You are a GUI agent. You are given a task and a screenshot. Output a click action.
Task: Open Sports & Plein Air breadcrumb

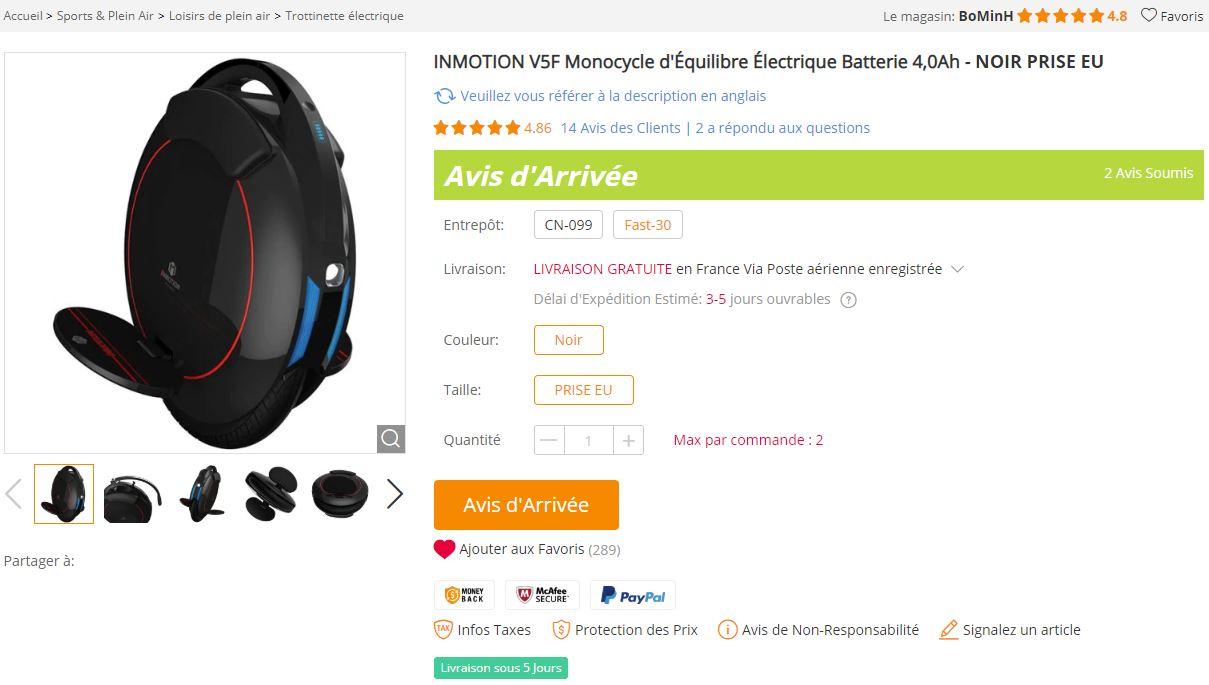pyautogui.click(x=105, y=16)
